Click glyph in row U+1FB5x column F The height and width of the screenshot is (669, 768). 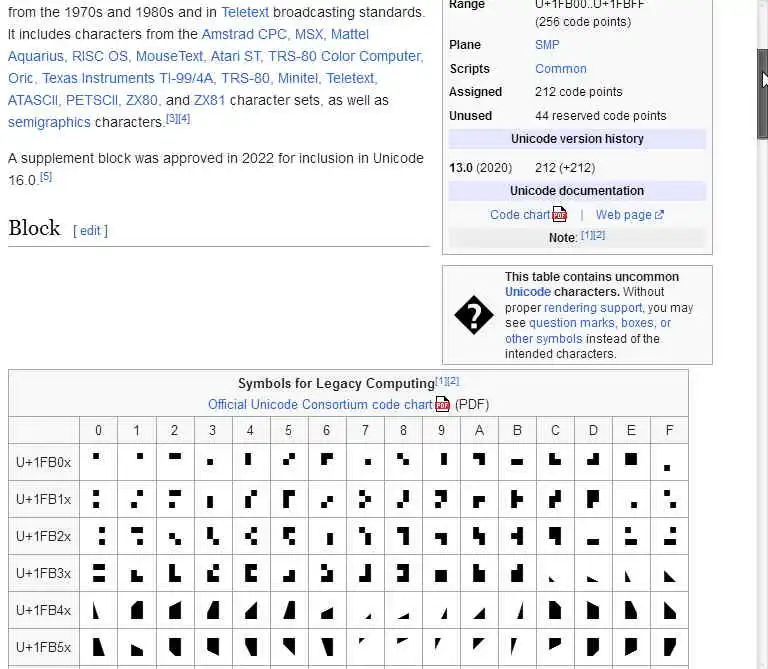click(x=670, y=647)
